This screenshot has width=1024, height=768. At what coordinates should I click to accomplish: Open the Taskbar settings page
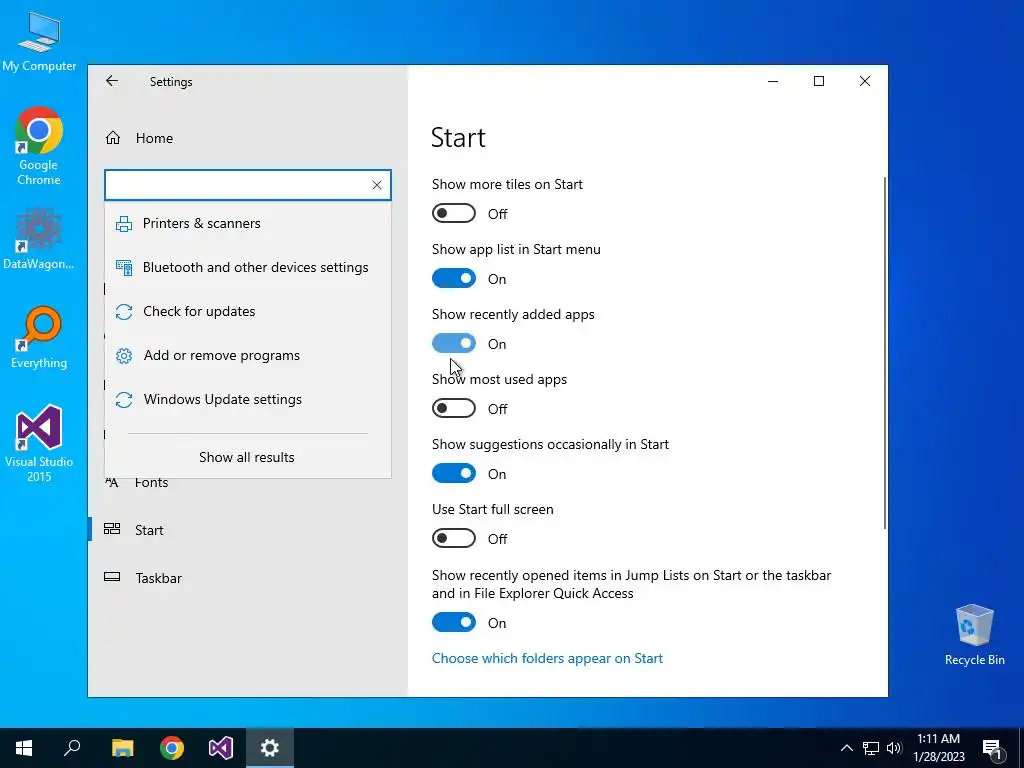coord(248,578)
